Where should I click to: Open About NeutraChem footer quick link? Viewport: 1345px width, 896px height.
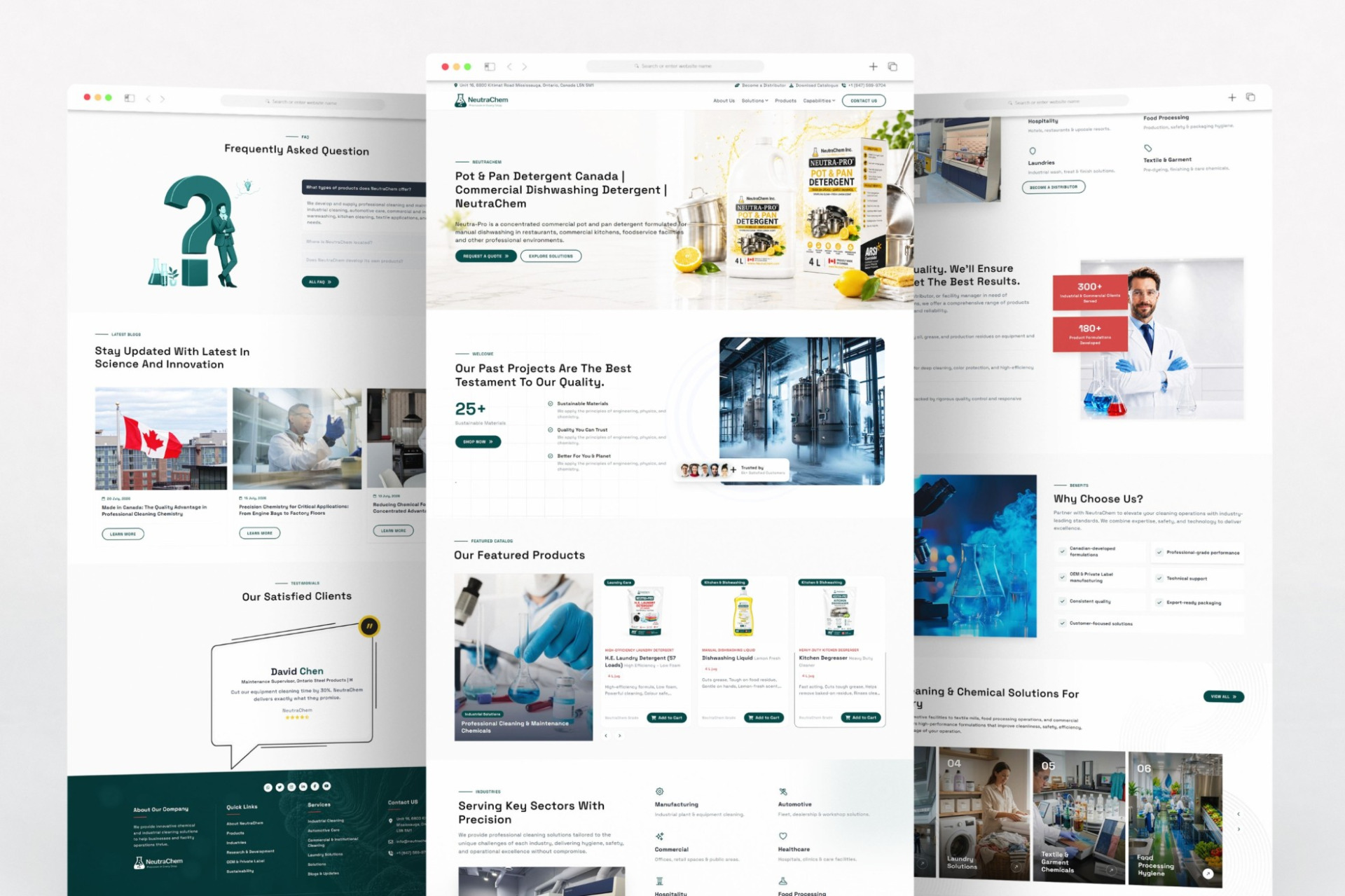coord(245,823)
